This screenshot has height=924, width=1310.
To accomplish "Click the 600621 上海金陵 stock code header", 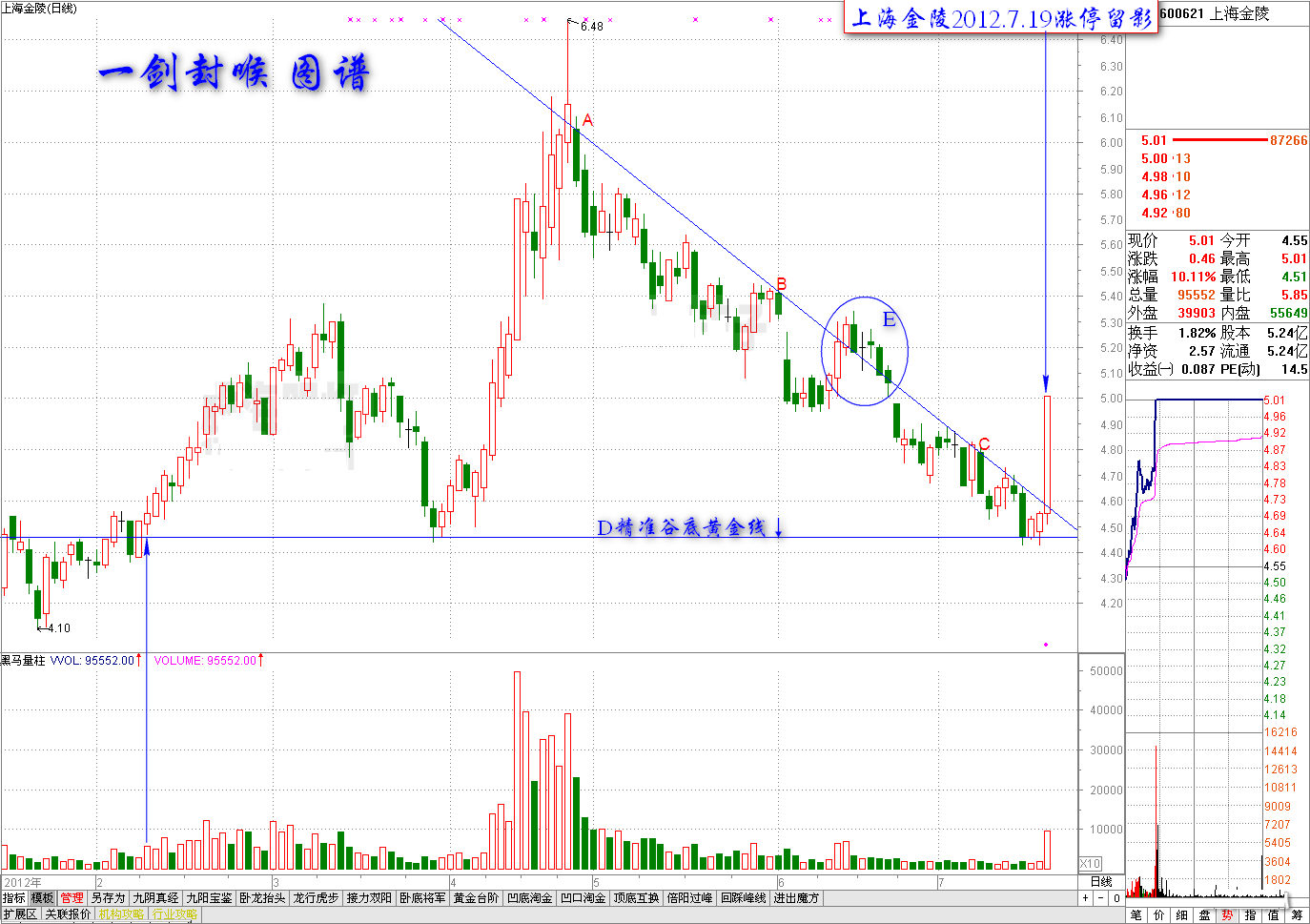I will [1215, 13].
